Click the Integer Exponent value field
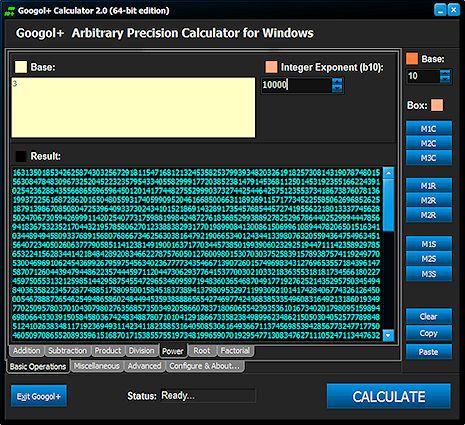 (297, 85)
